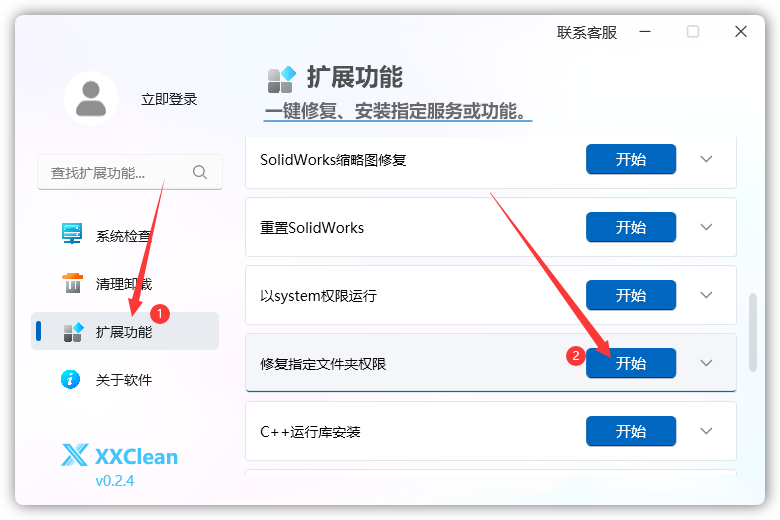Viewport: 780px width, 520px height.
Task: Click the 清理卸载 trash icon
Action: (72, 284)
